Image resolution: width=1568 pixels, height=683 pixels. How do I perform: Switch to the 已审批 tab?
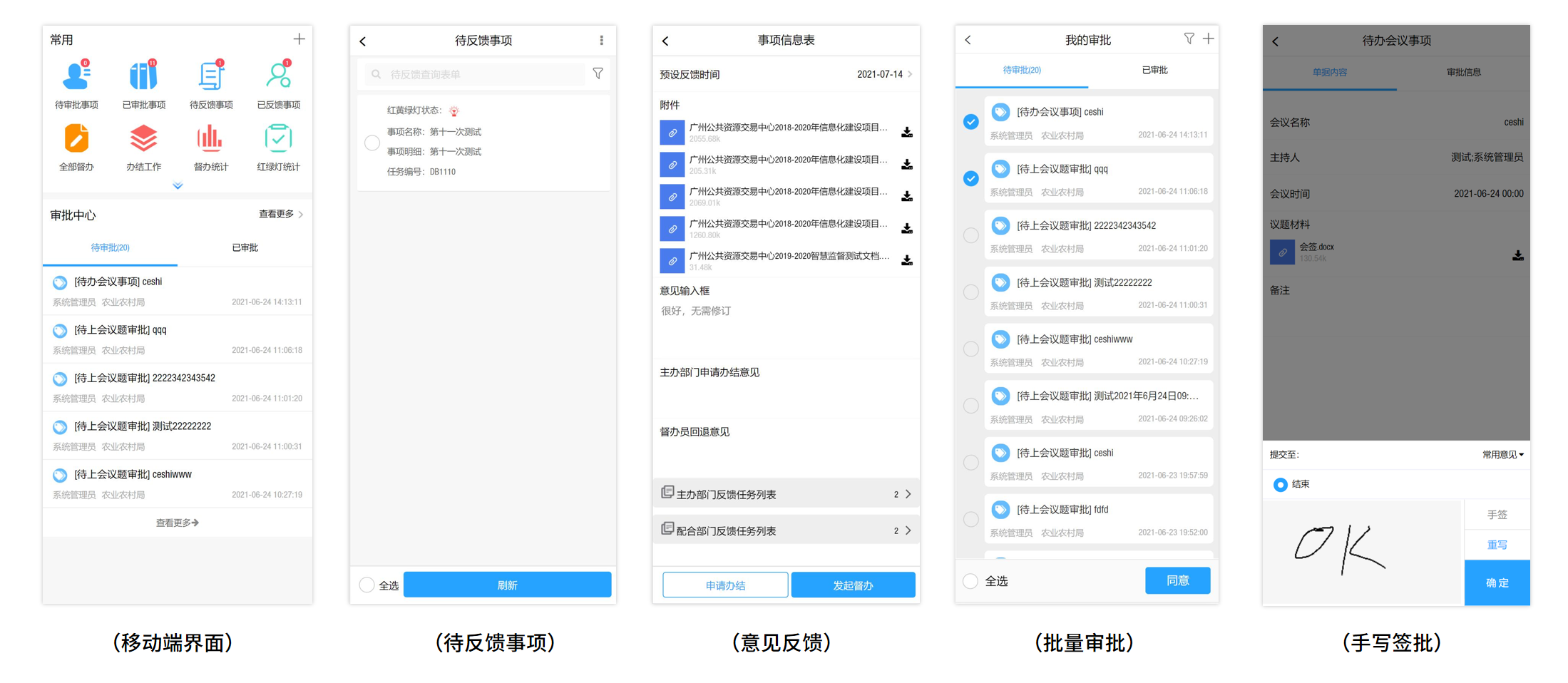(x=1154, y=70)
